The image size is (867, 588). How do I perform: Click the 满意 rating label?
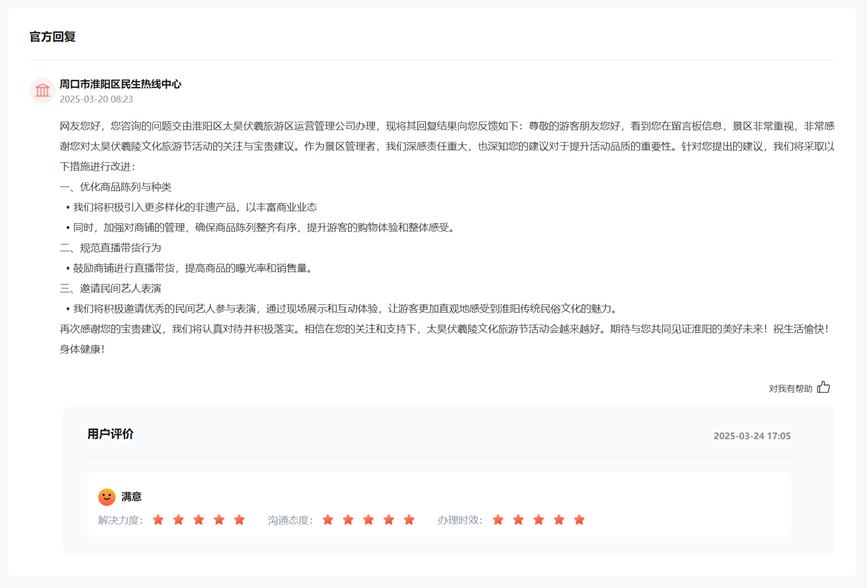coord(132,497)
